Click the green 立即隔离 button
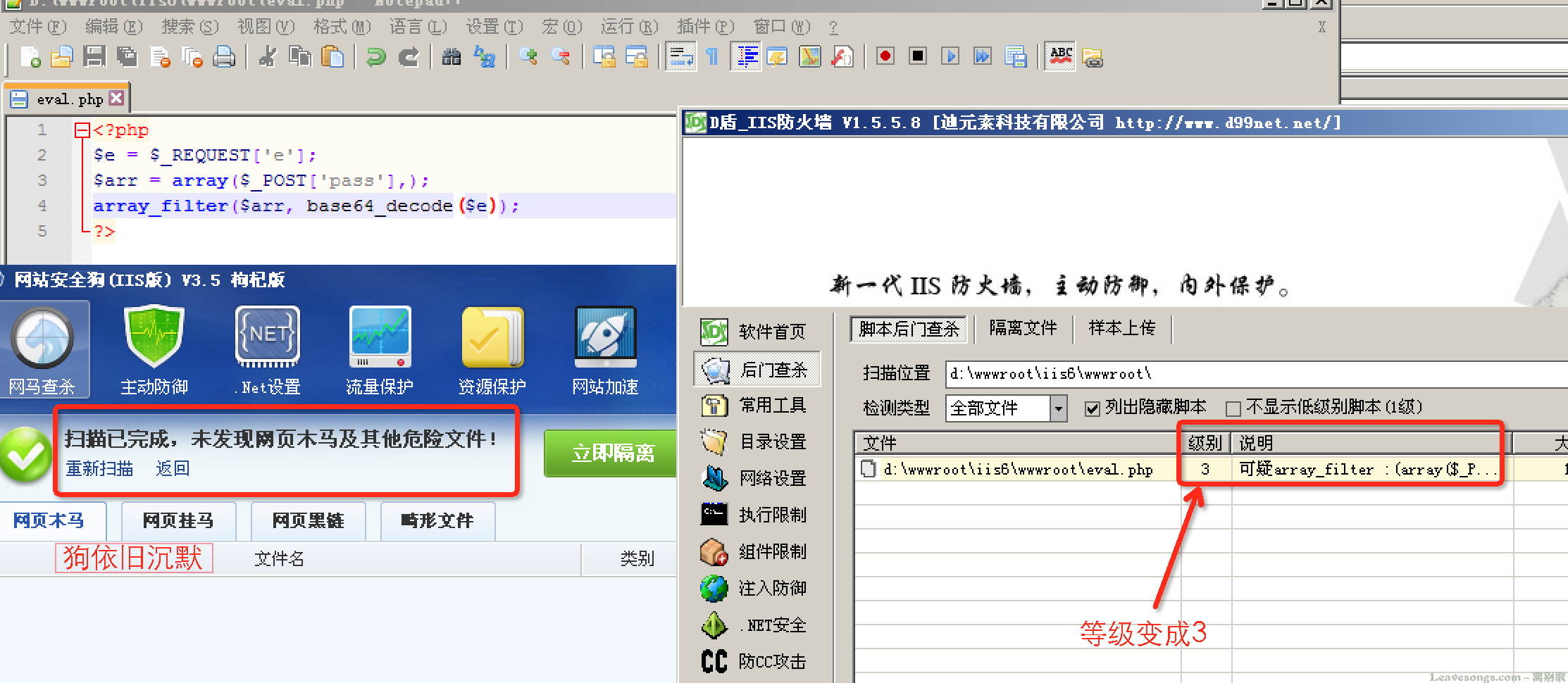 (x=611, y=453)
